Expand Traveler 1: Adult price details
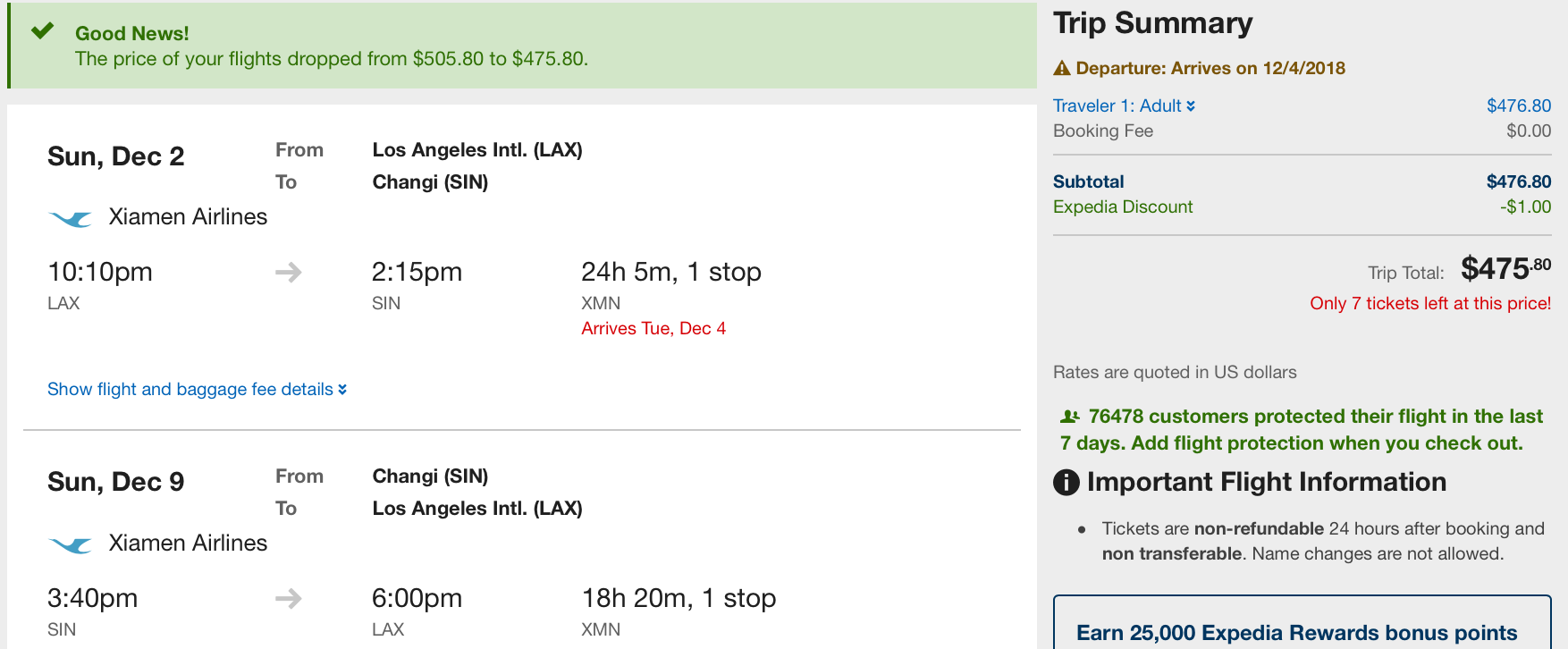 tap(1124, 105)
